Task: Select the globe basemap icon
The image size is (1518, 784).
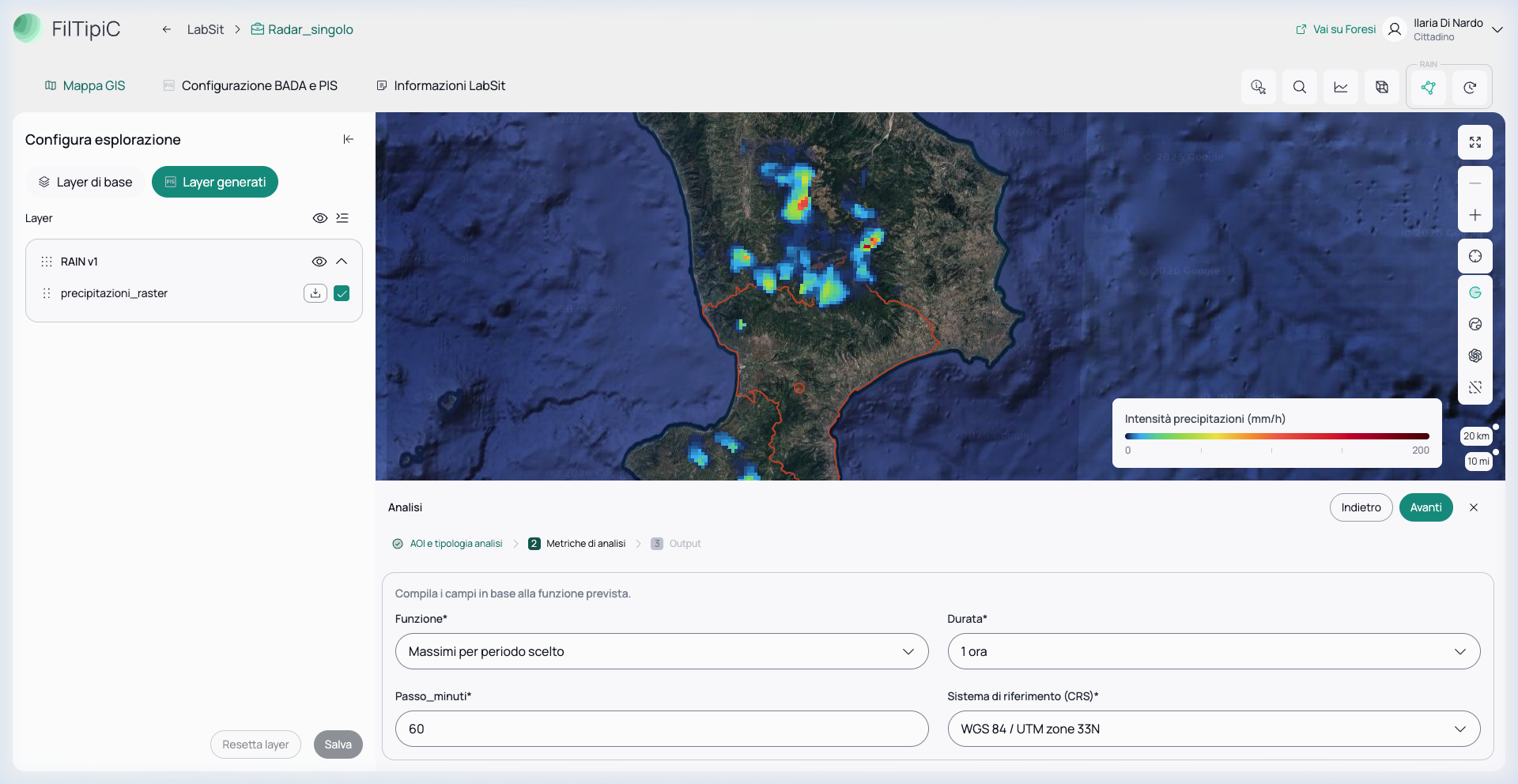Action: tap(1475, 324)
